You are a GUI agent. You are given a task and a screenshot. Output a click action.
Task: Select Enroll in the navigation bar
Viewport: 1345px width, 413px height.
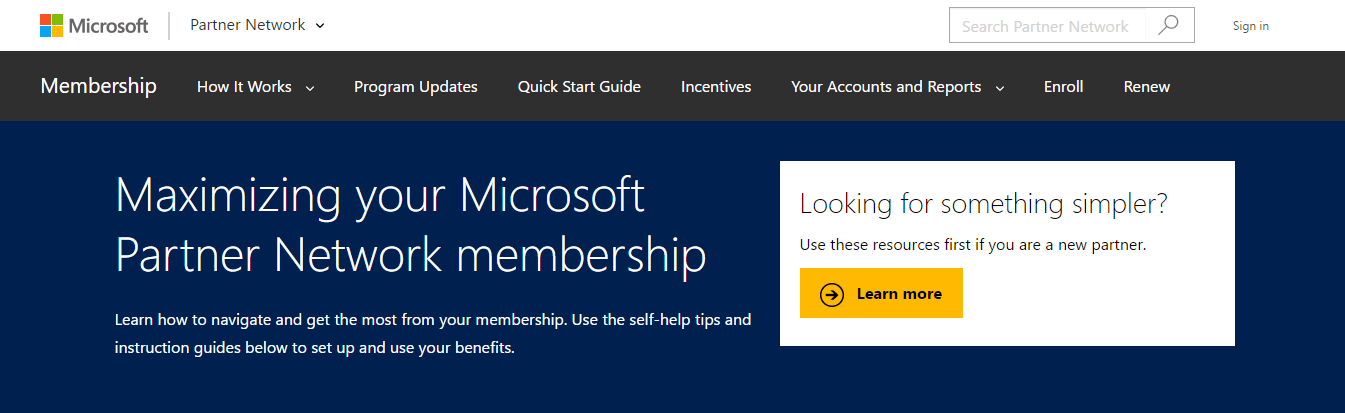point(1063,87)
